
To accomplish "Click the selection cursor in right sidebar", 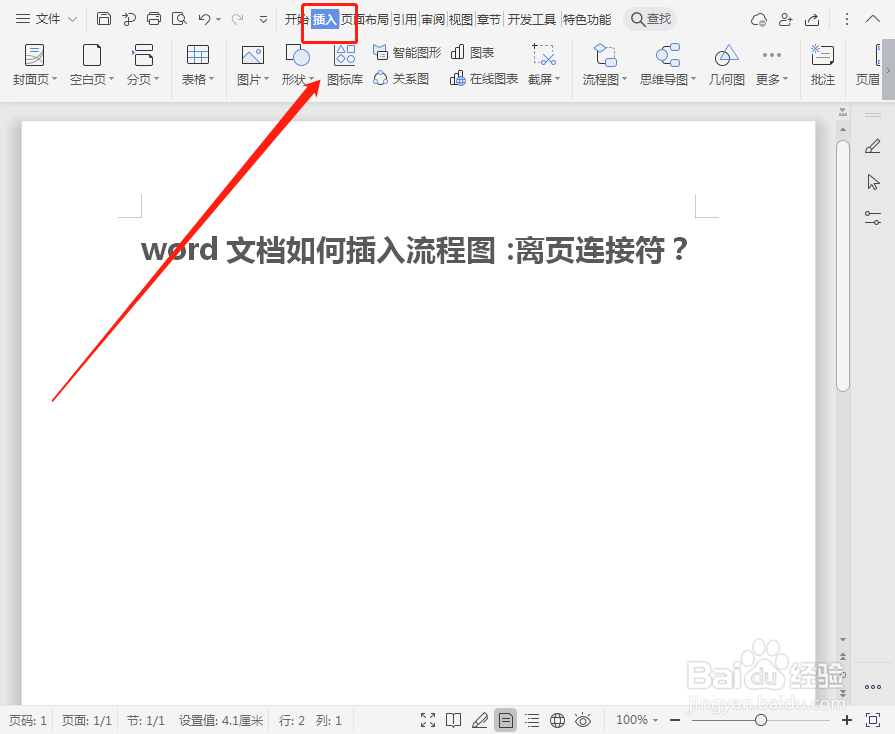I will (x=873, y=182).
